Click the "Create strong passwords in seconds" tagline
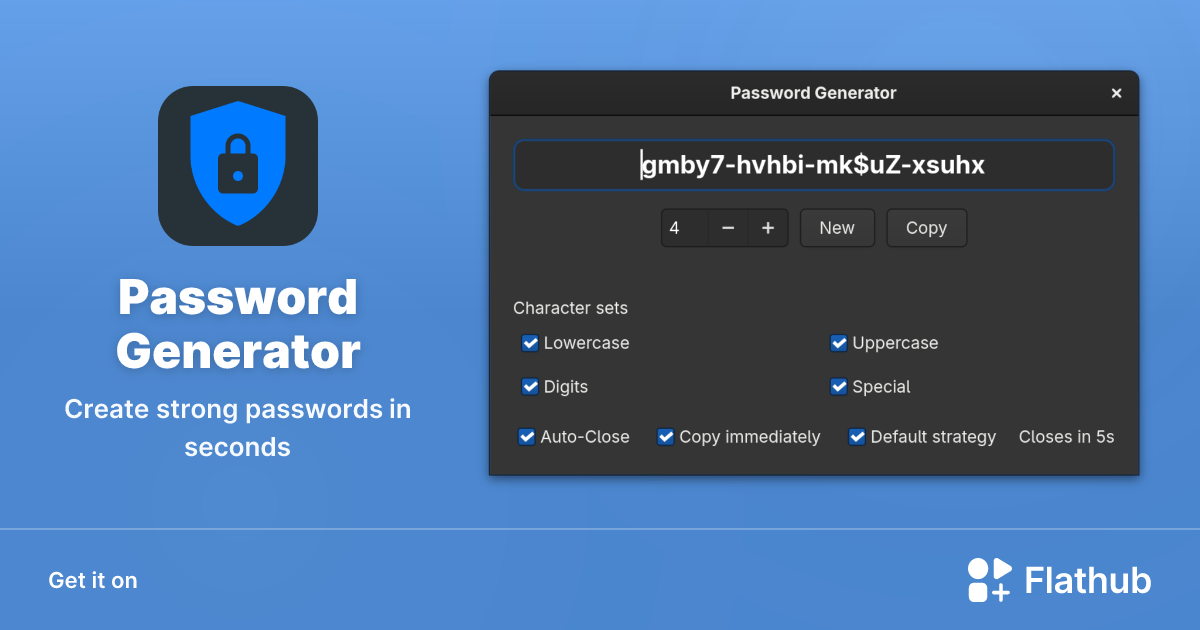Image resolution: width=1200 pixels, height=630 pixels. coord(238,428)
